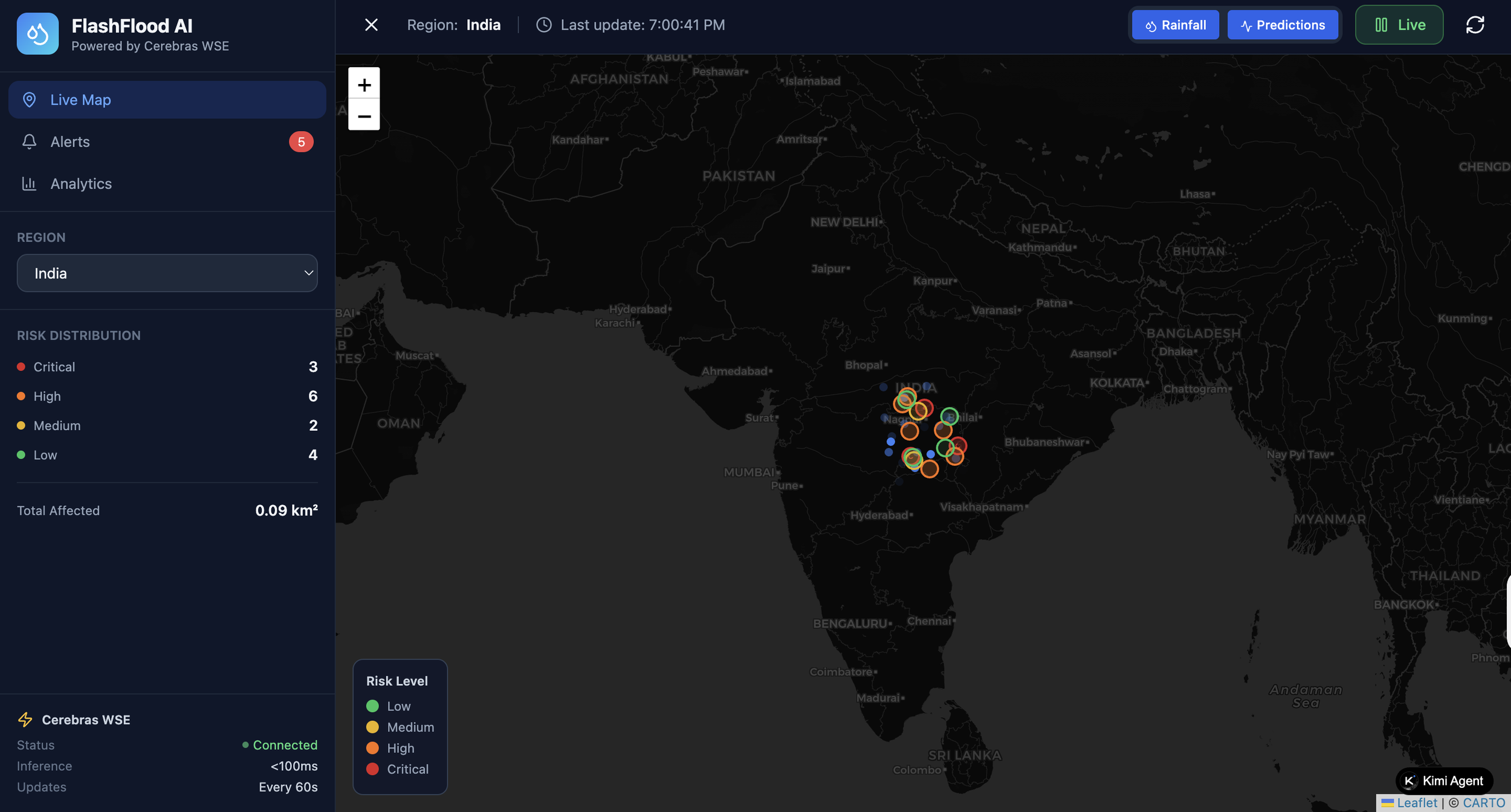Click the Cerebras WSE lightning icon
Image resolution: width=1511 pixels, height=812 pixels.
click(x=25, y=720)
